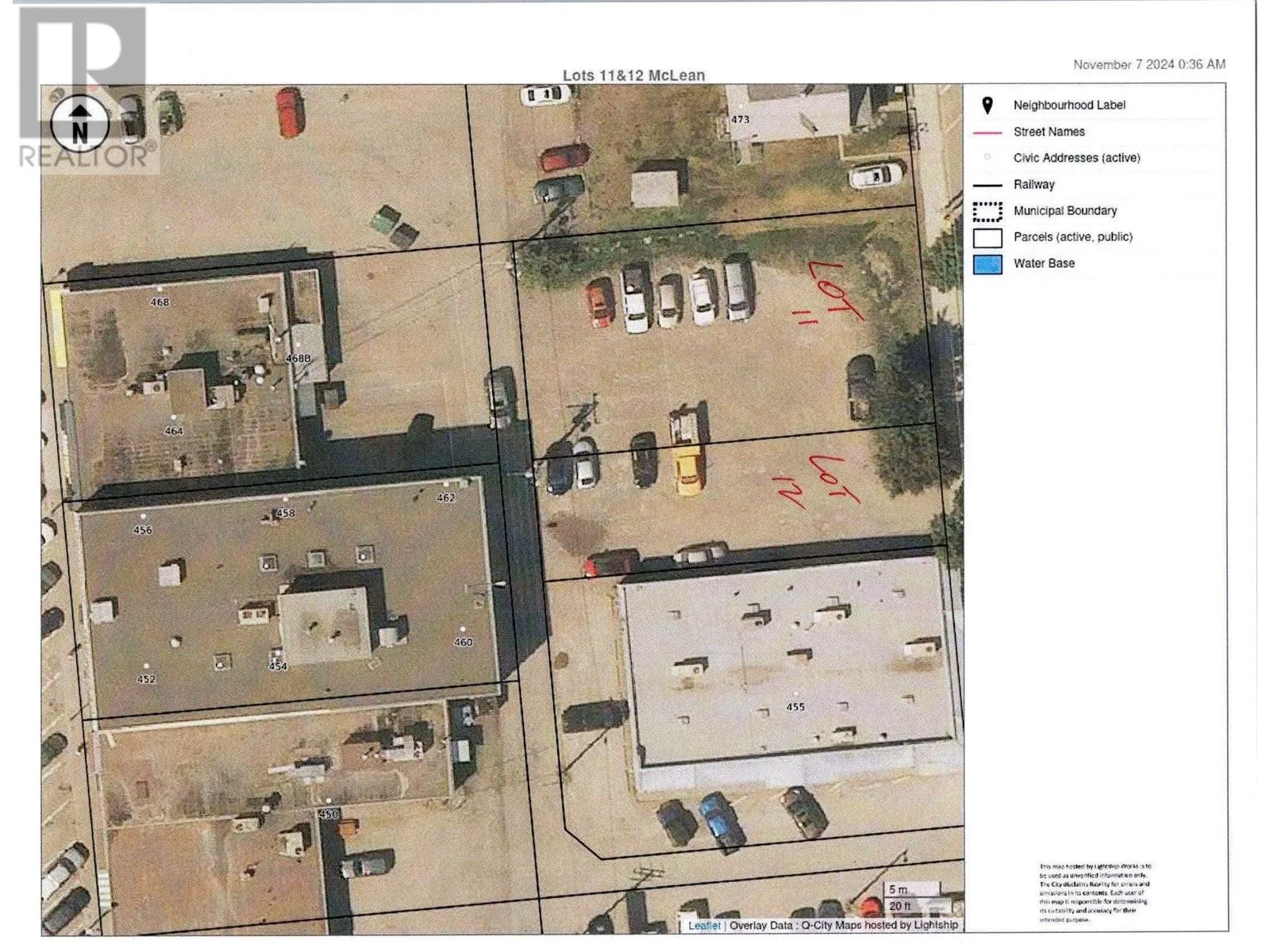Click the Q-City Maps overlay data text

[x=844, y=925]
